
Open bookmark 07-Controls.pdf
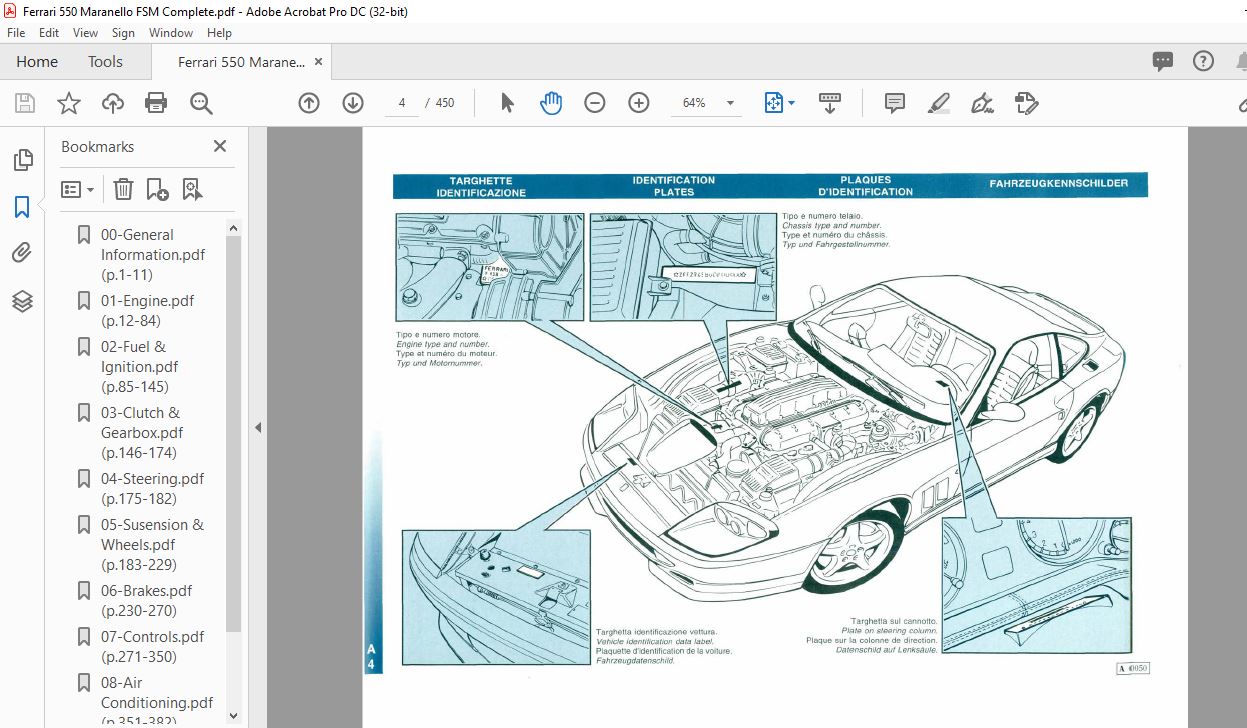tap(152, 647)
